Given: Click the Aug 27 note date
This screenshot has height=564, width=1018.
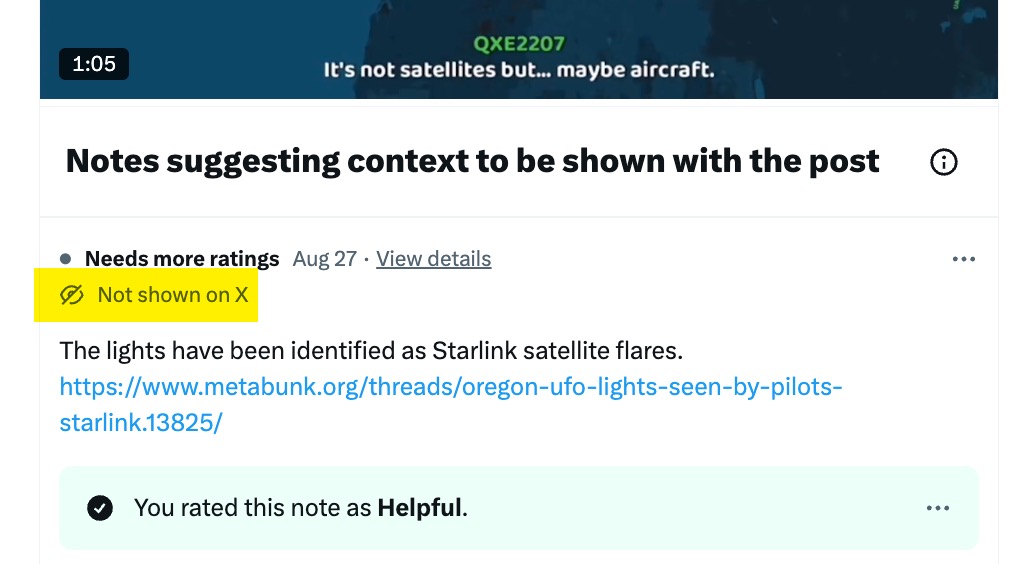Looking at the screenshot, I should (x=325, y=259).
